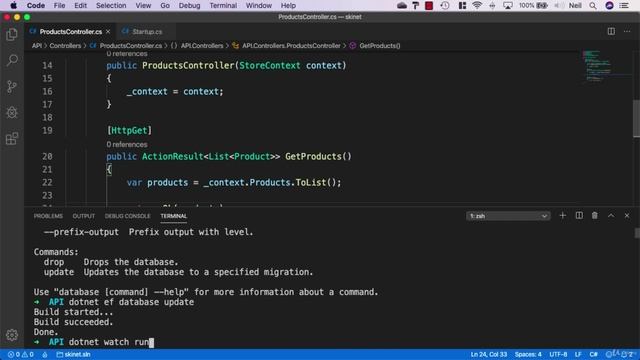Open the Manage gear at sidebar bottom
The image size is (640, 360).
pos(12,335)
